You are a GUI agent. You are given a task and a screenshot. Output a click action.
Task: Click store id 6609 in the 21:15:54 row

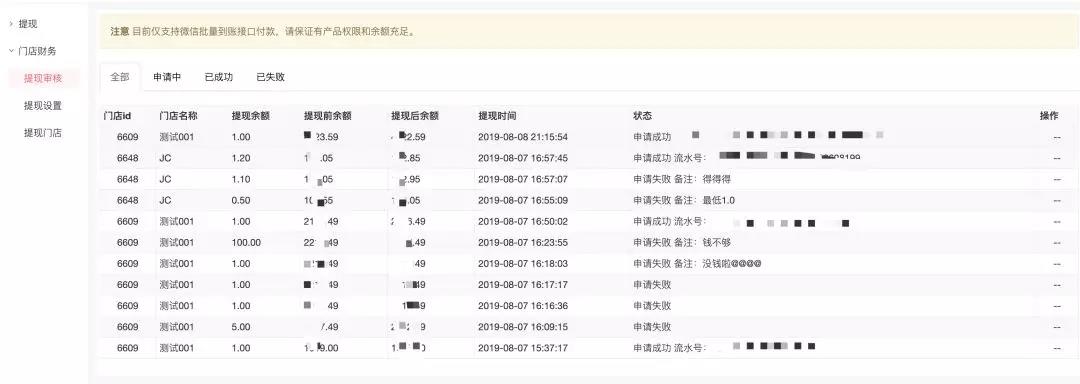(127, 137)
